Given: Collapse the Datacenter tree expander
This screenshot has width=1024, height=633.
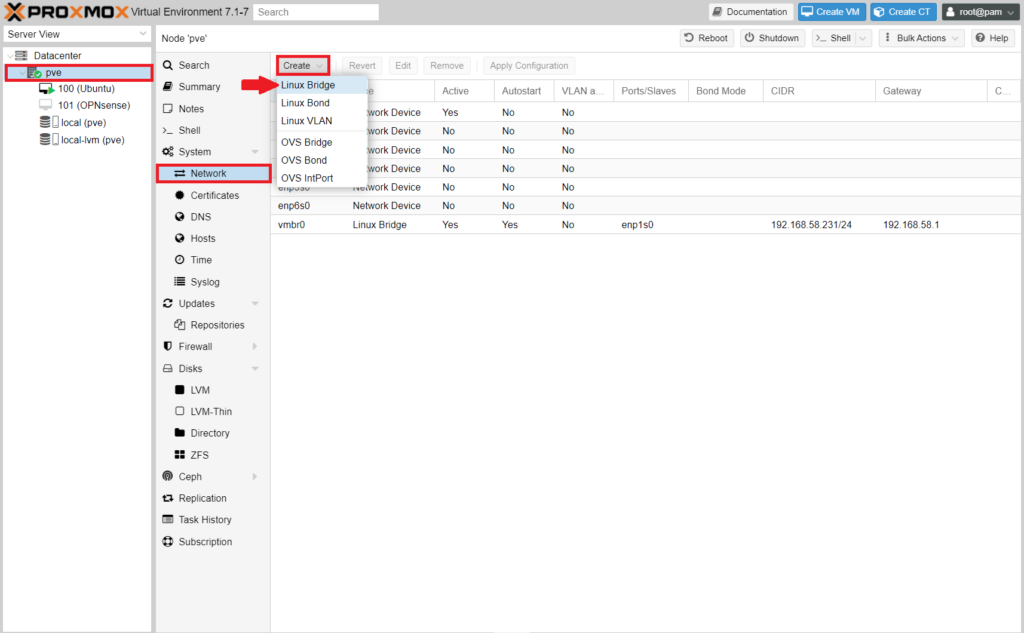Looking at the screenshot, I should pos(10,56).
